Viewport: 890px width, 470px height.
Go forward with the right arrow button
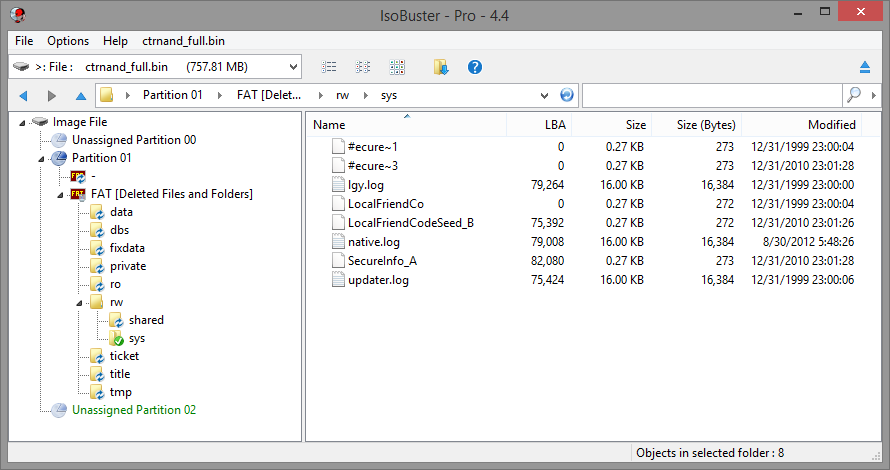(x=52, y=96)
